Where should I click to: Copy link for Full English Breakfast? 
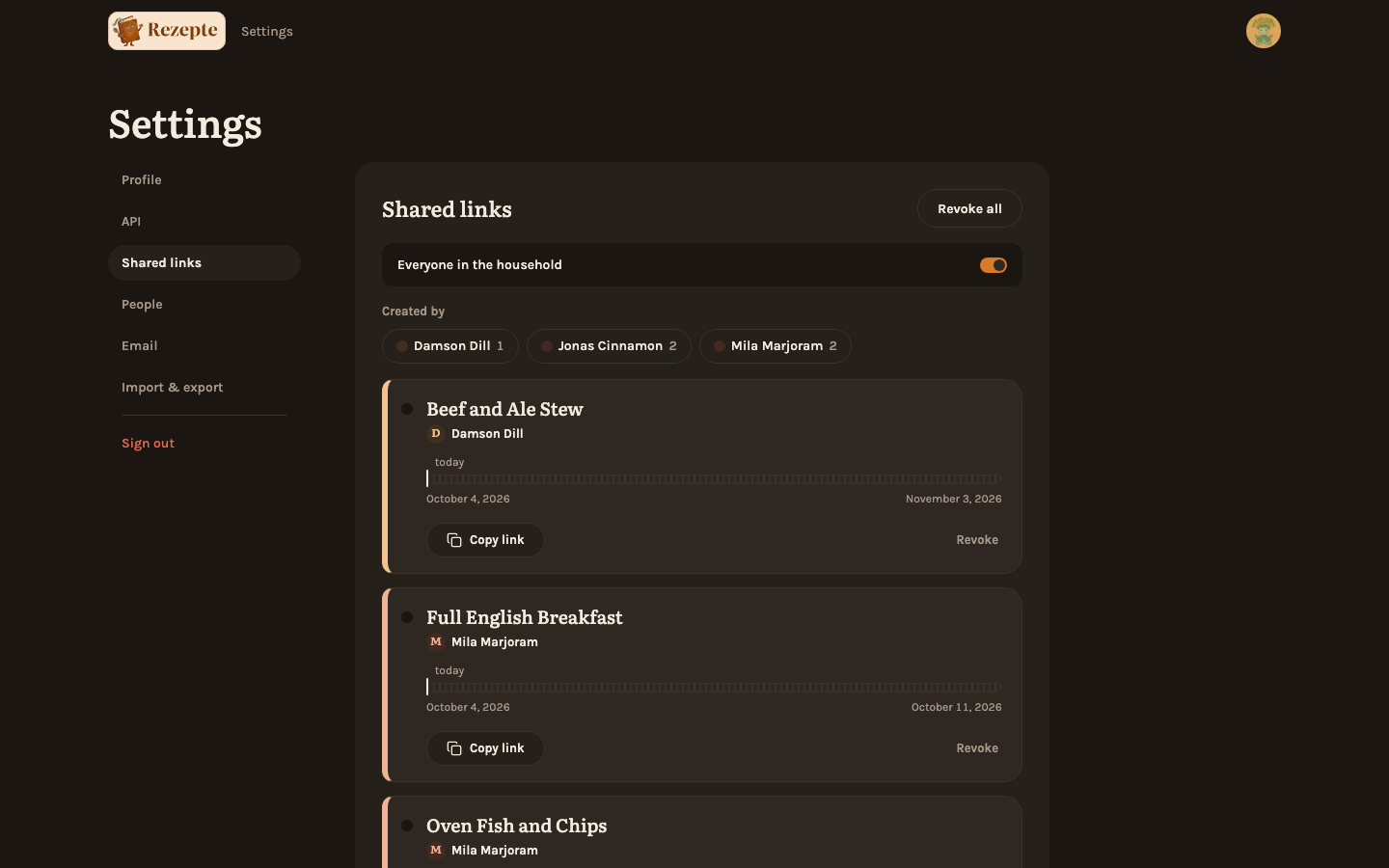(485, 748)
